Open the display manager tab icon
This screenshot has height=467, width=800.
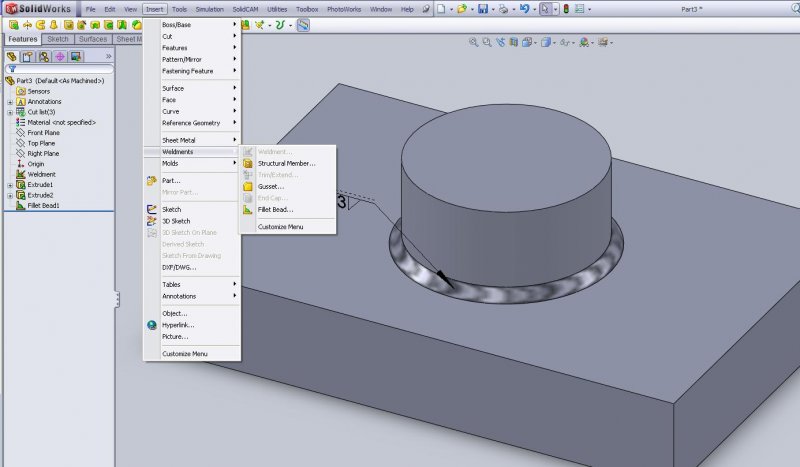click(x=76, y=57)
